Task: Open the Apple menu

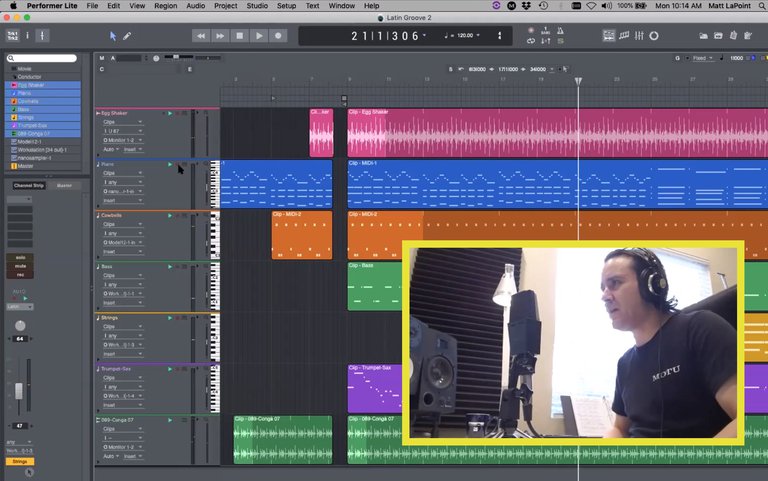Action: click(13, 6)
